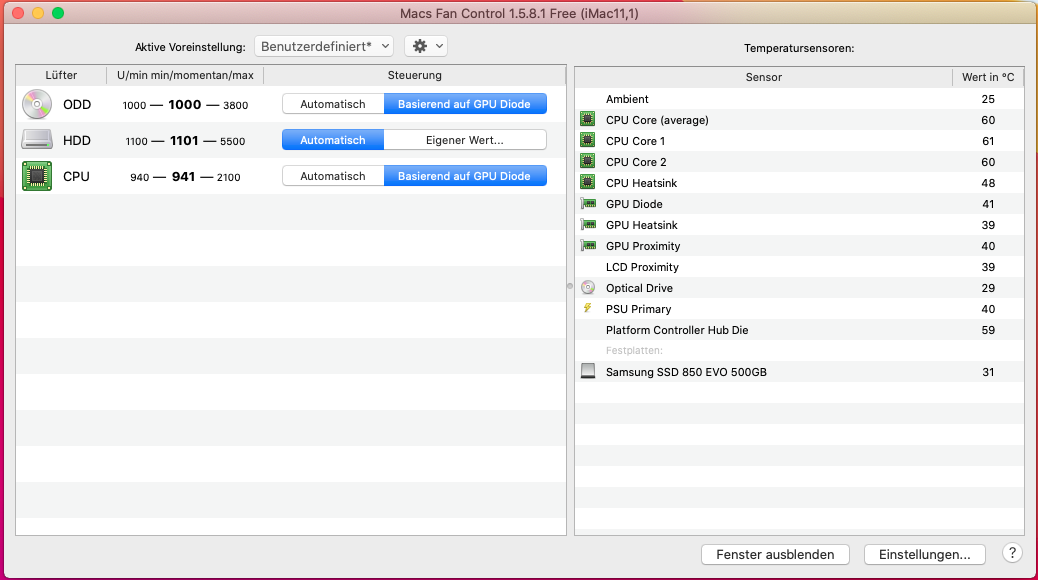Click the Samsung SSD drive icon
Screen dimensions: 1038x580
coord(588,371)
